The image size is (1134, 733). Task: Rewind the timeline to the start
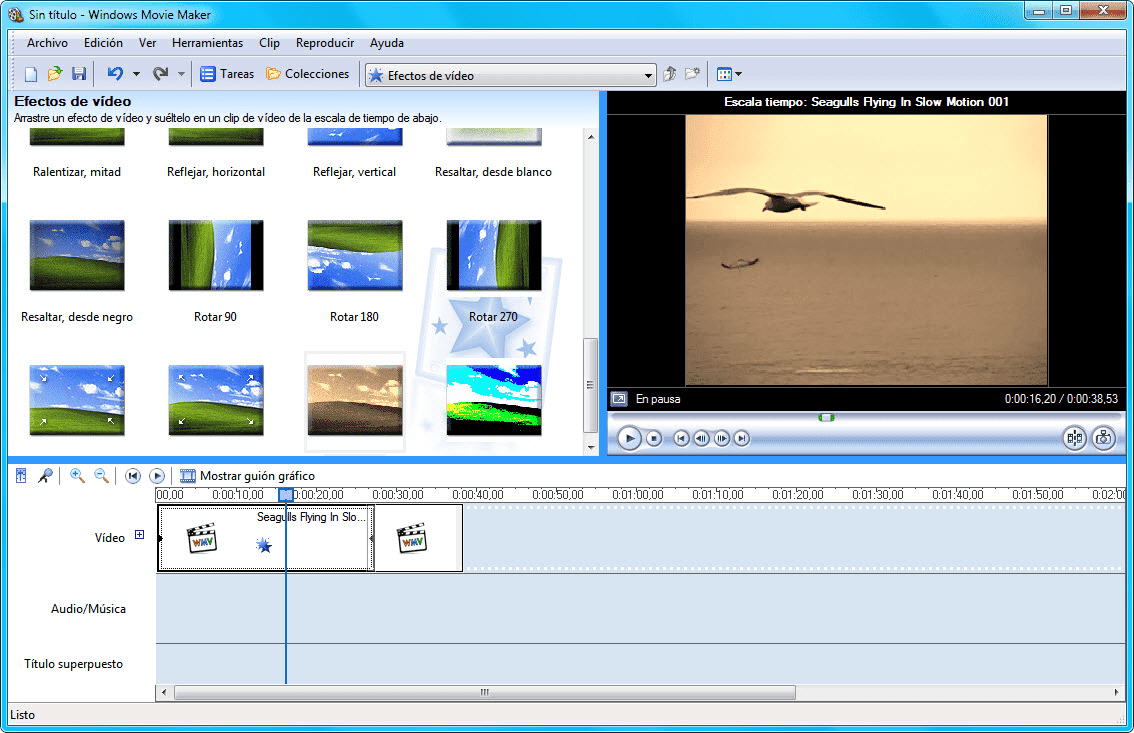[x=133, y=475]
